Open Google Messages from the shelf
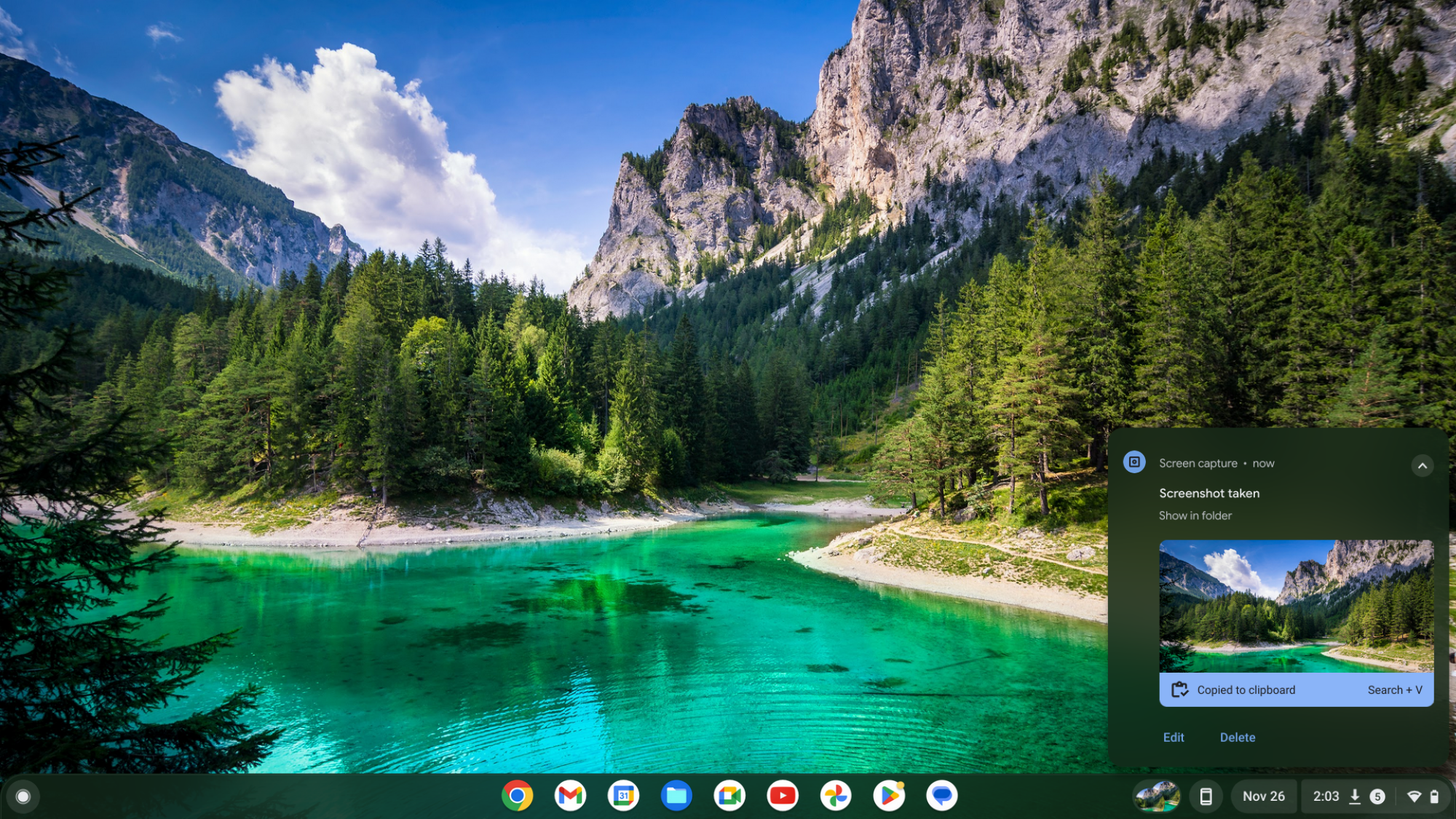The width and height of the screenshot is (1456, 819). point(941,796)
